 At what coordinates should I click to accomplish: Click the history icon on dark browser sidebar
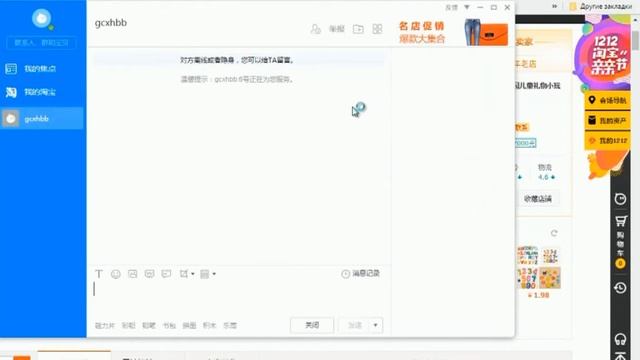click(620, 288)
